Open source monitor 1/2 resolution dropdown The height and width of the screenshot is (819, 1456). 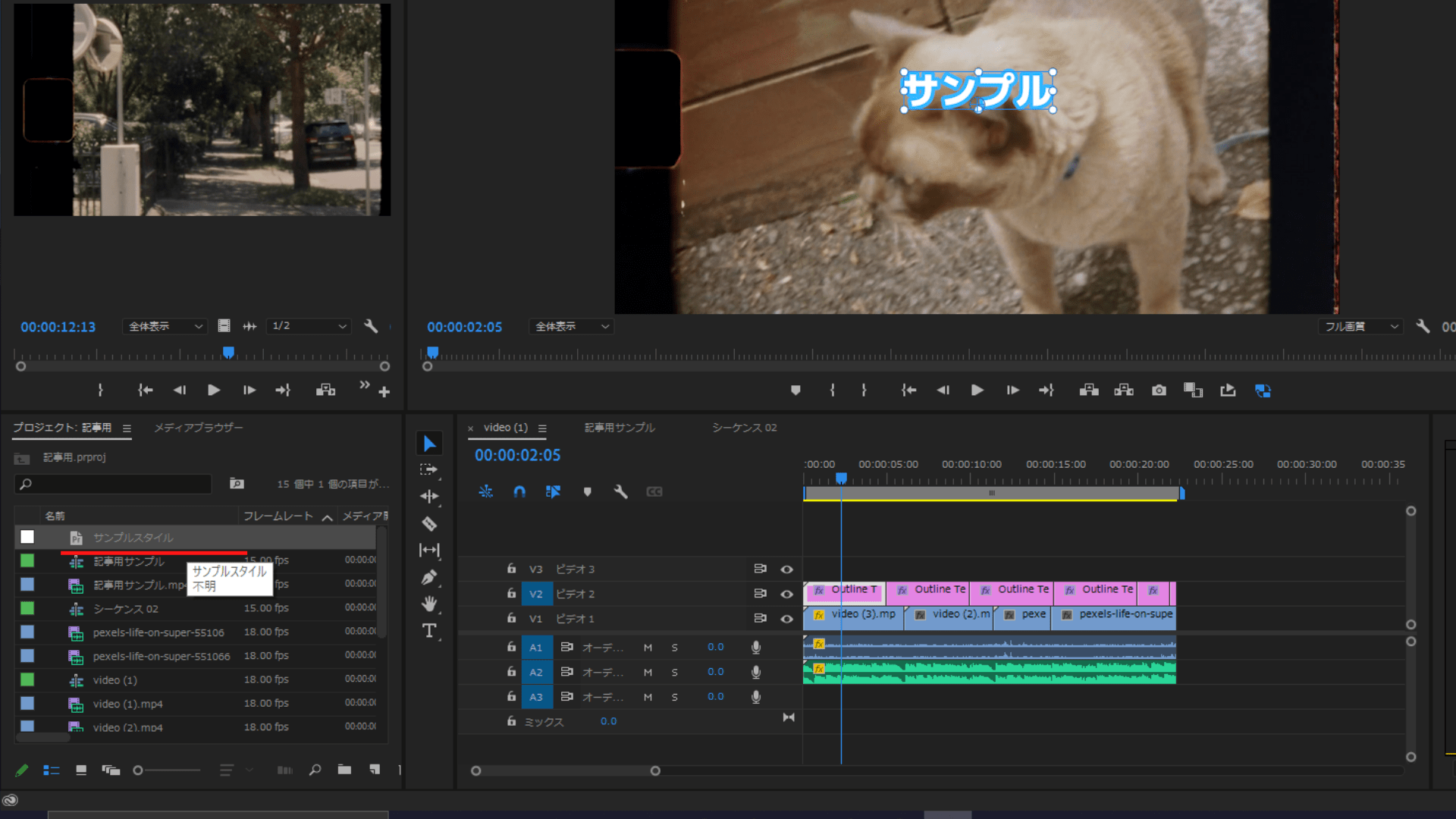(x=309, y=326)
